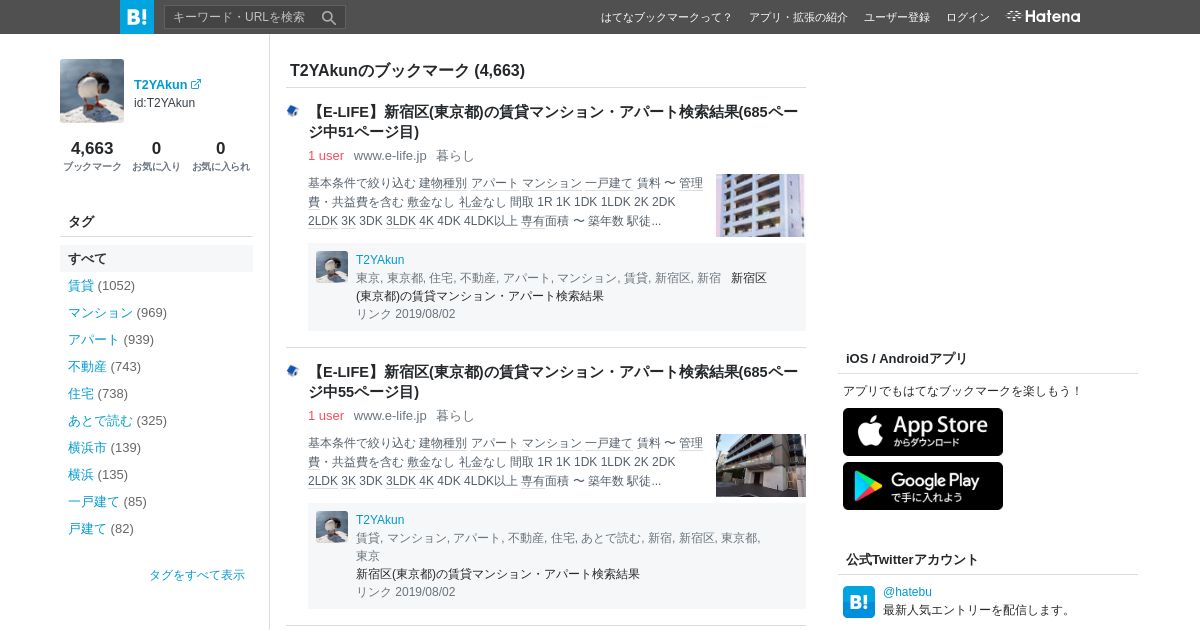
Task: Click favicon of the 55ページ目 bookmark entry
Action: coord(293,371)
